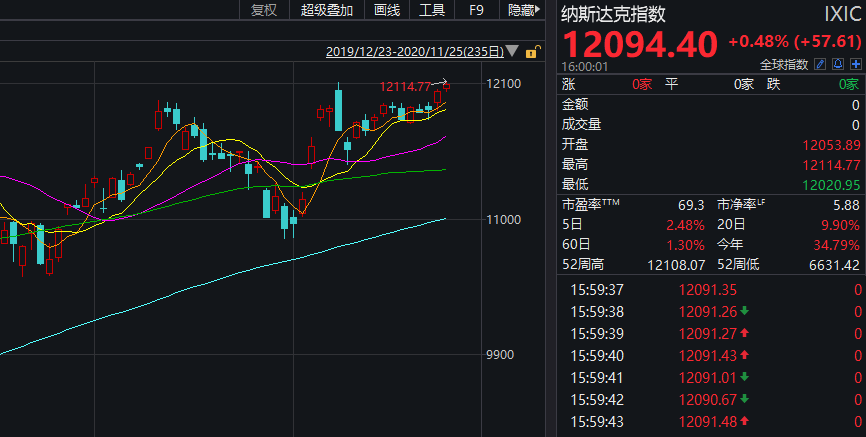
Task: Select the tick row at 15:59:37
Action: point(711,290)
